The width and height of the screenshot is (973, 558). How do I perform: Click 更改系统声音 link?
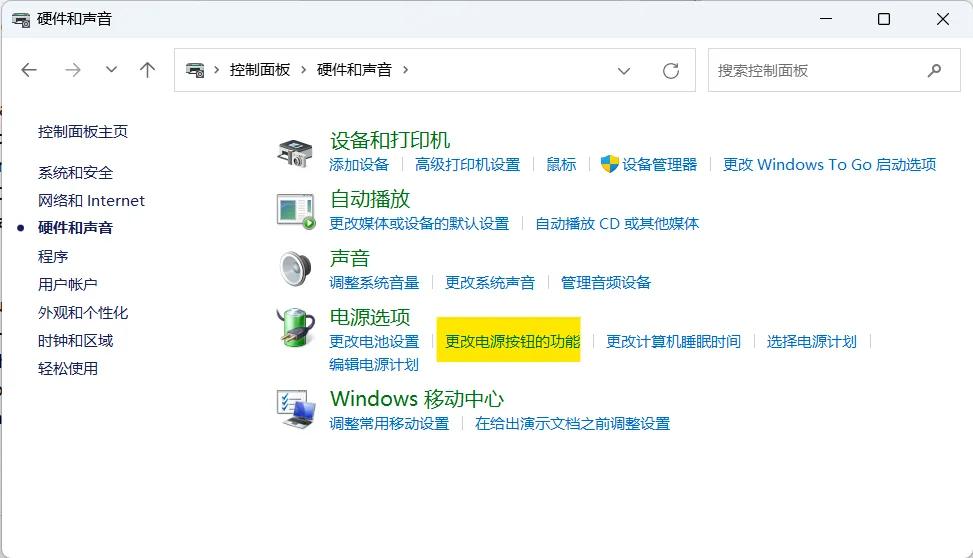[490, 282]
